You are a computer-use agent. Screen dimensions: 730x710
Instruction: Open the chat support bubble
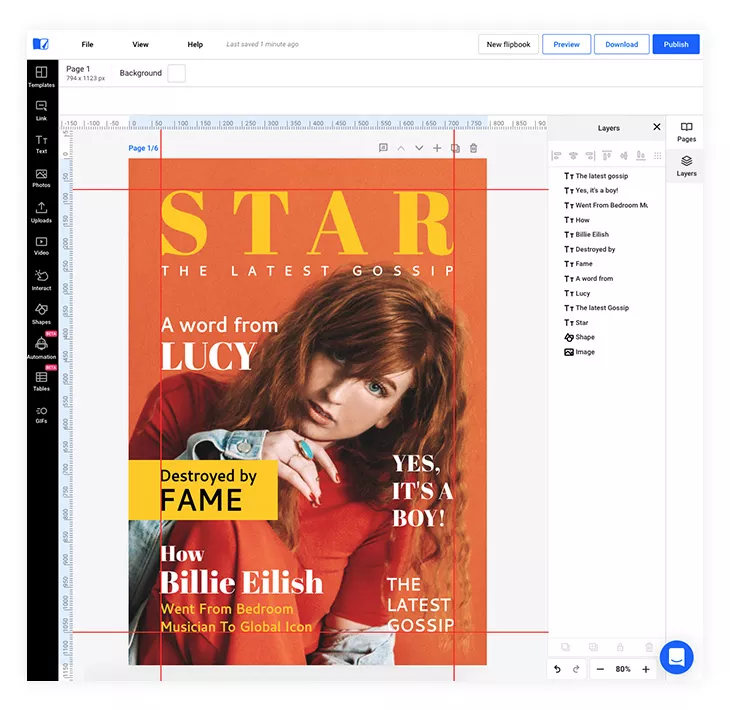tap(676, 657)
